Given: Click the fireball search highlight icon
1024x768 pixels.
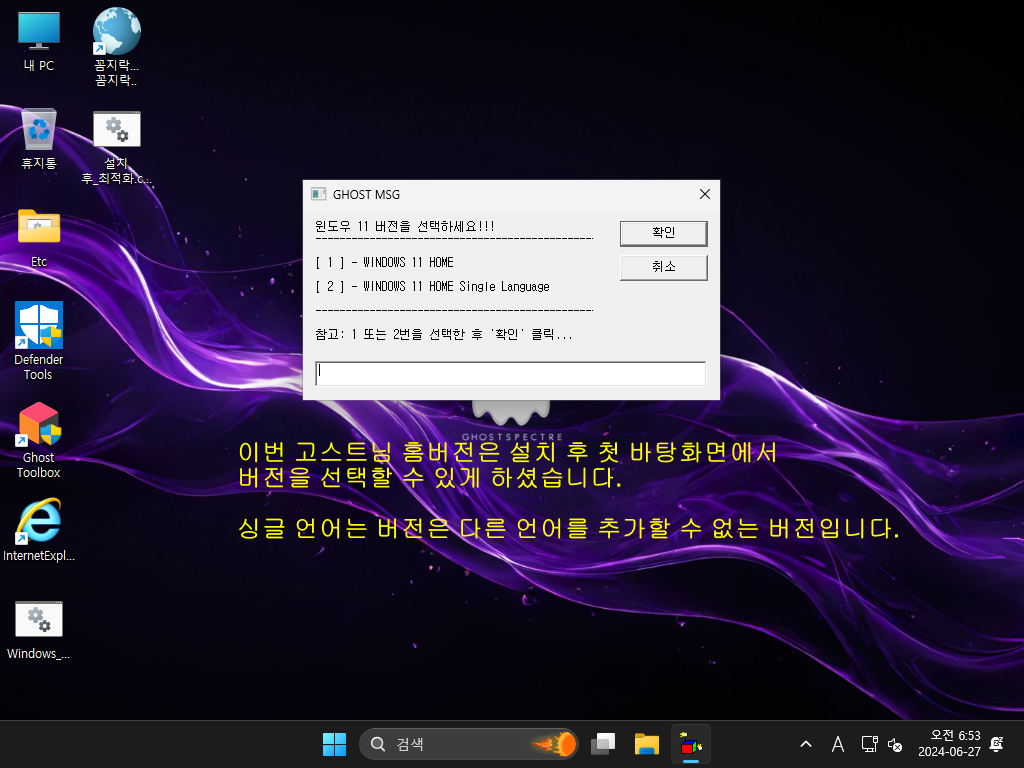Looking at the screenshot, I should point(555,744).
